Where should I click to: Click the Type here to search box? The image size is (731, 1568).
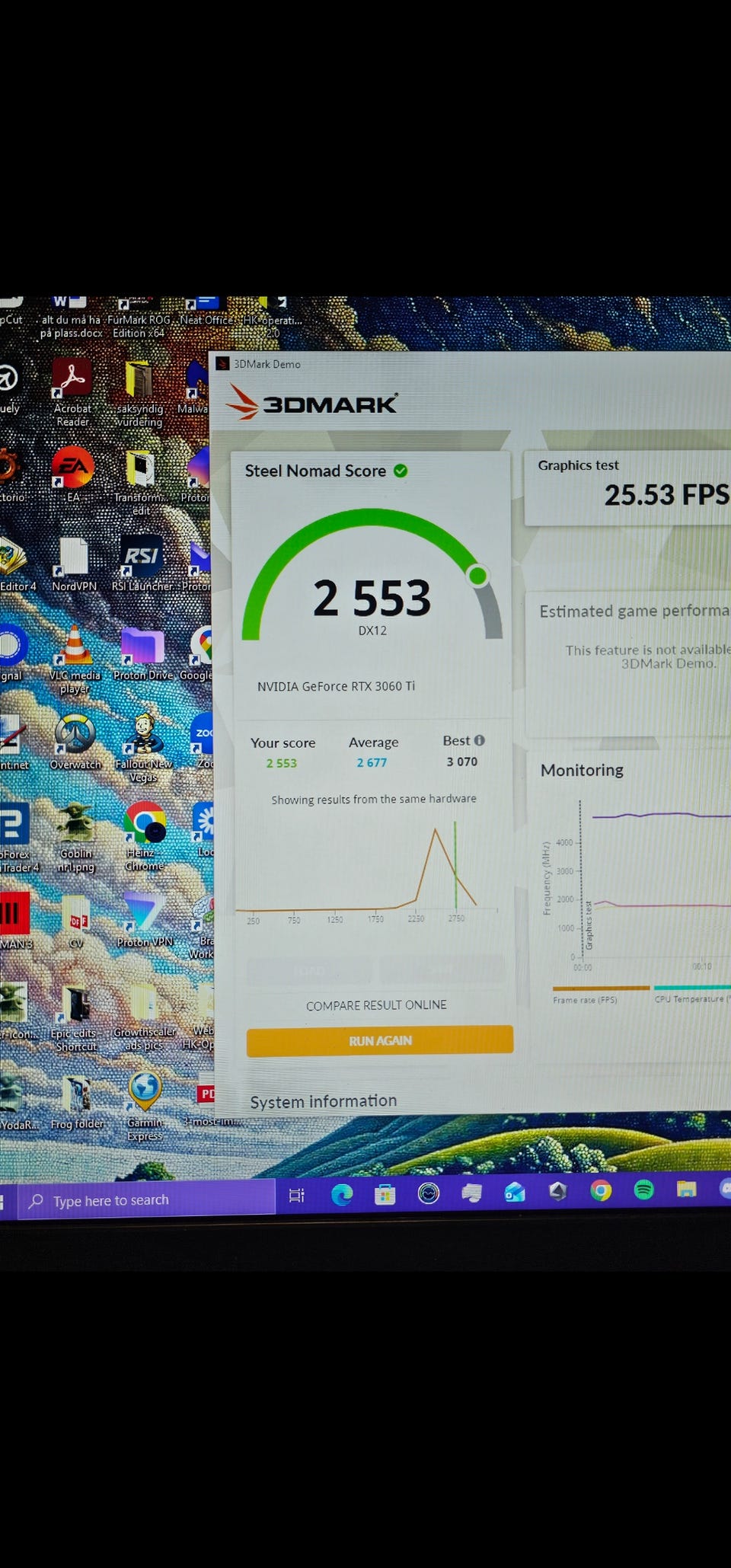pos(146,1200)
